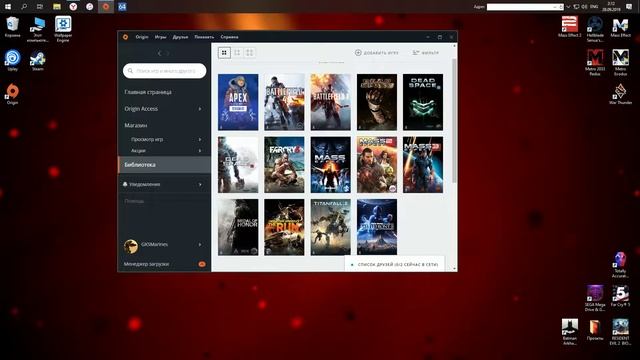Select the Titanfall 2 tile

(331, 227)
